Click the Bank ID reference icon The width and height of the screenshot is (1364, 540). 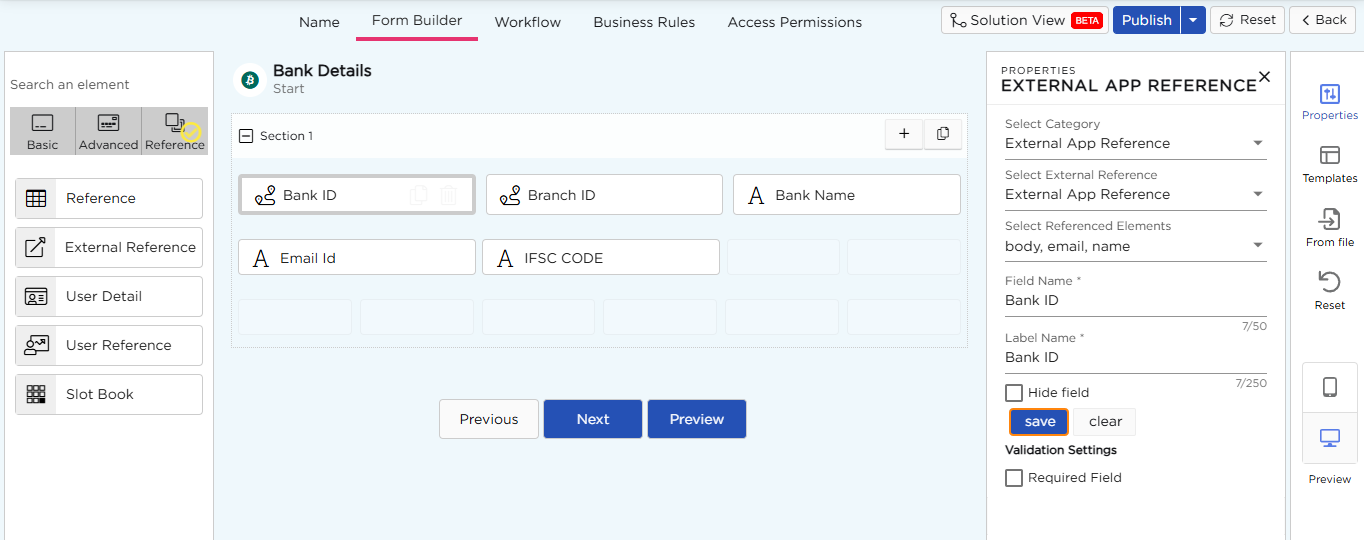click(265, 195)
